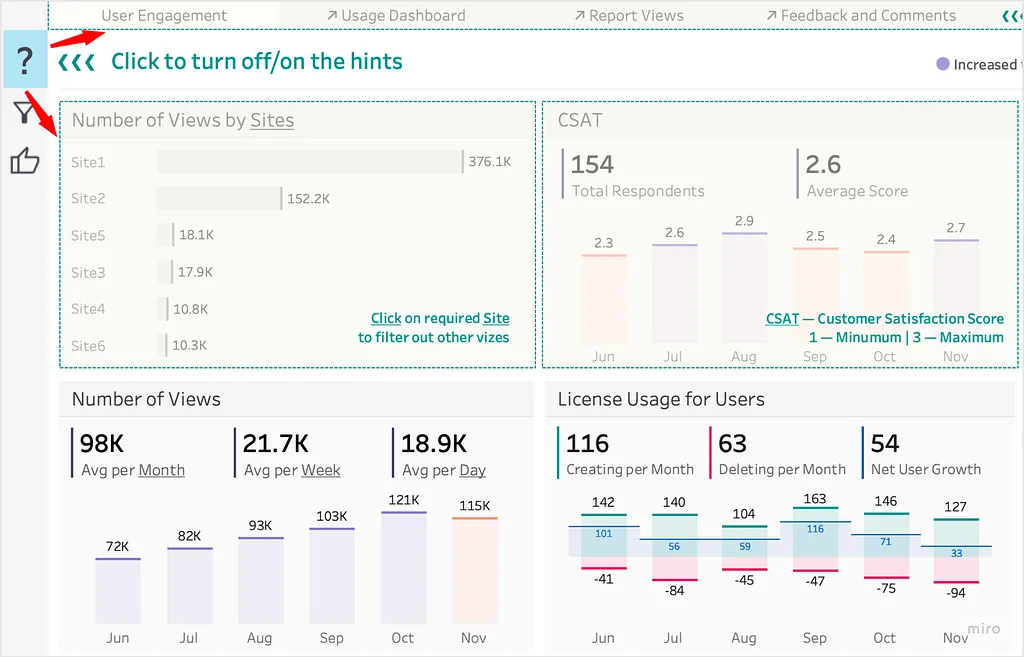
Task: Click the Site3 row label
Action: point(88,272)
